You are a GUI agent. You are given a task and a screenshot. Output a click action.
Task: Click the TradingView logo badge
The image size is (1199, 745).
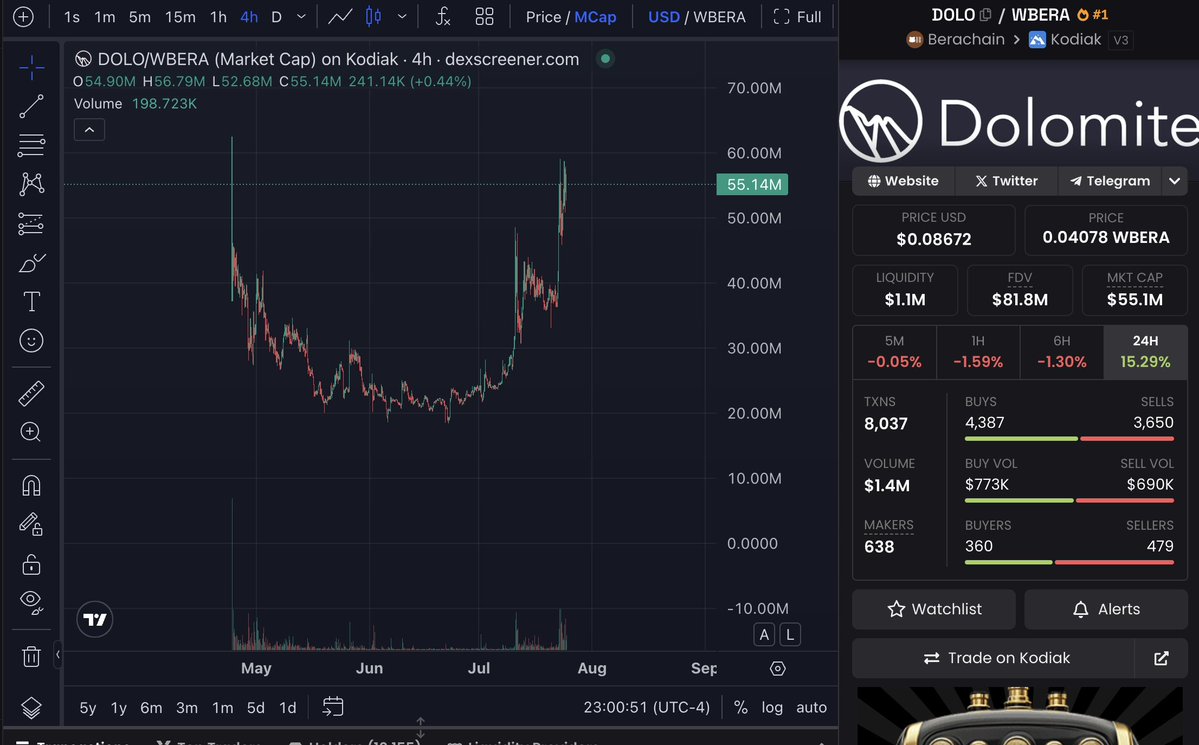95,620
